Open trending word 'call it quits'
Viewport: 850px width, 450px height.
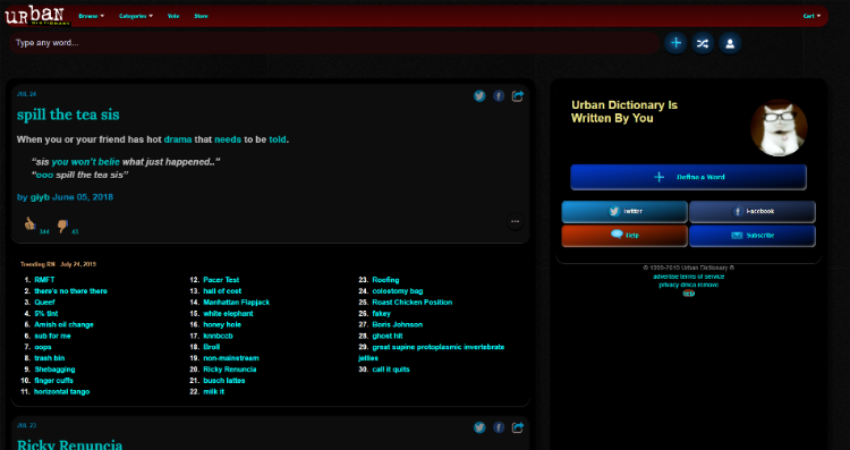(391, 369)
